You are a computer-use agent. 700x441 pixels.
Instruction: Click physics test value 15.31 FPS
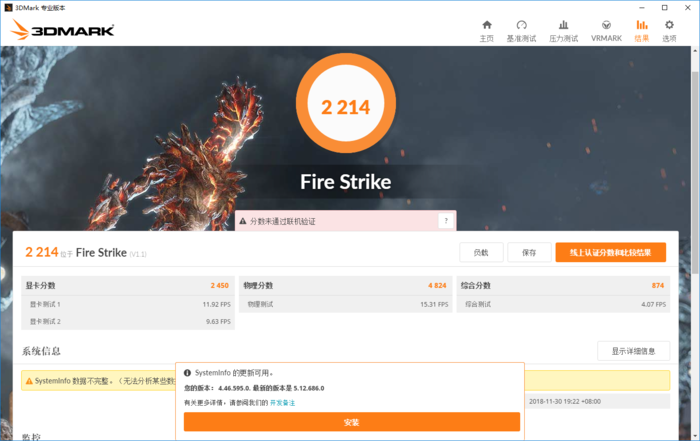click(x=434, y=304)
